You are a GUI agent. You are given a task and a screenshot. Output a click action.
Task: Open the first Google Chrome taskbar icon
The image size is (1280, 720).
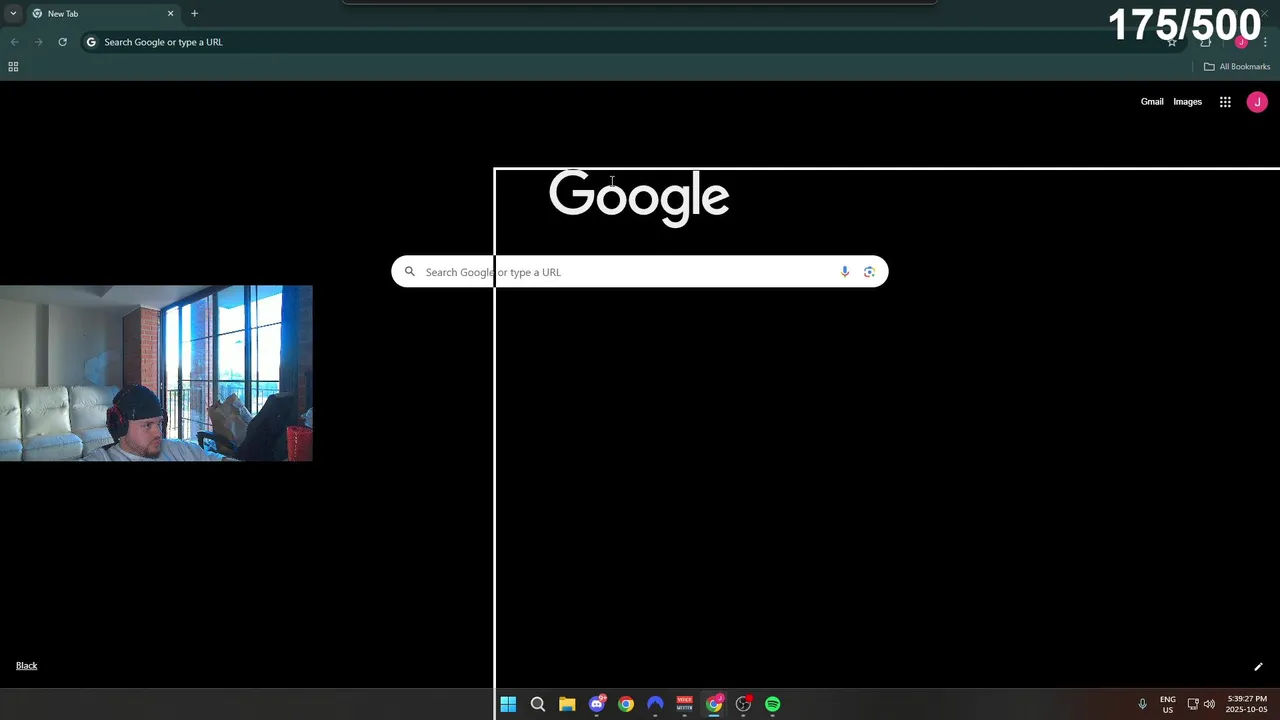click(626, 704)
